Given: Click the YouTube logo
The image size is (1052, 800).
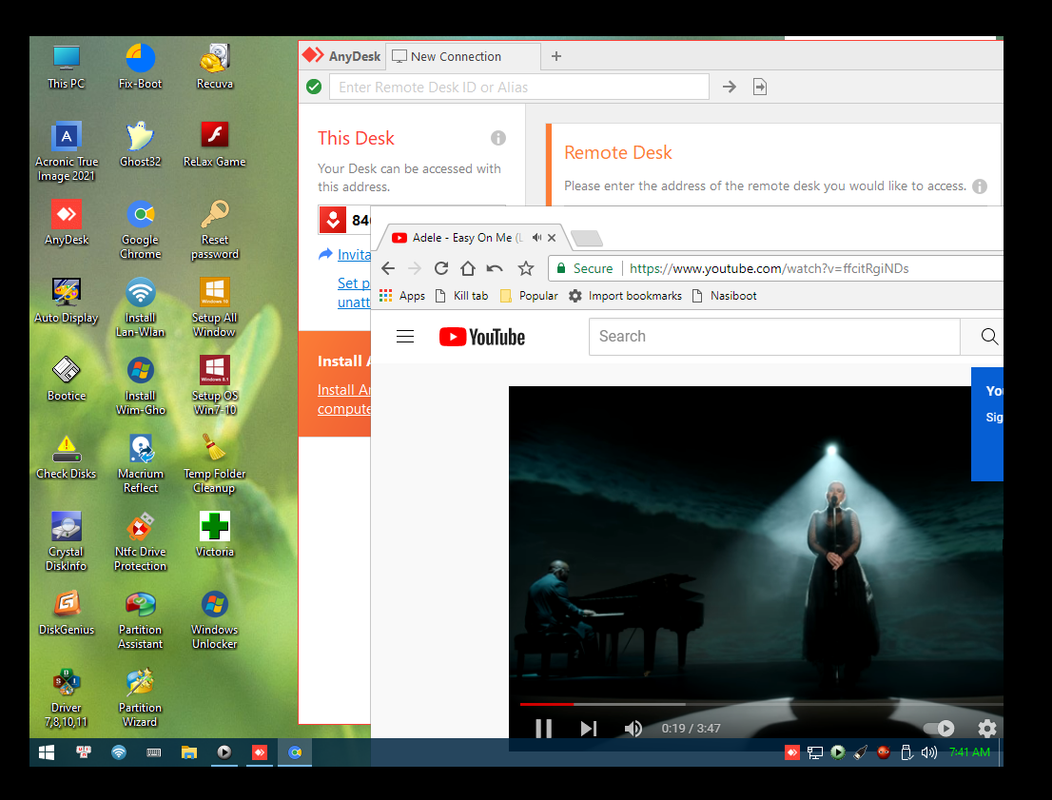Looking at the screenshot, I should pos(482,336).
